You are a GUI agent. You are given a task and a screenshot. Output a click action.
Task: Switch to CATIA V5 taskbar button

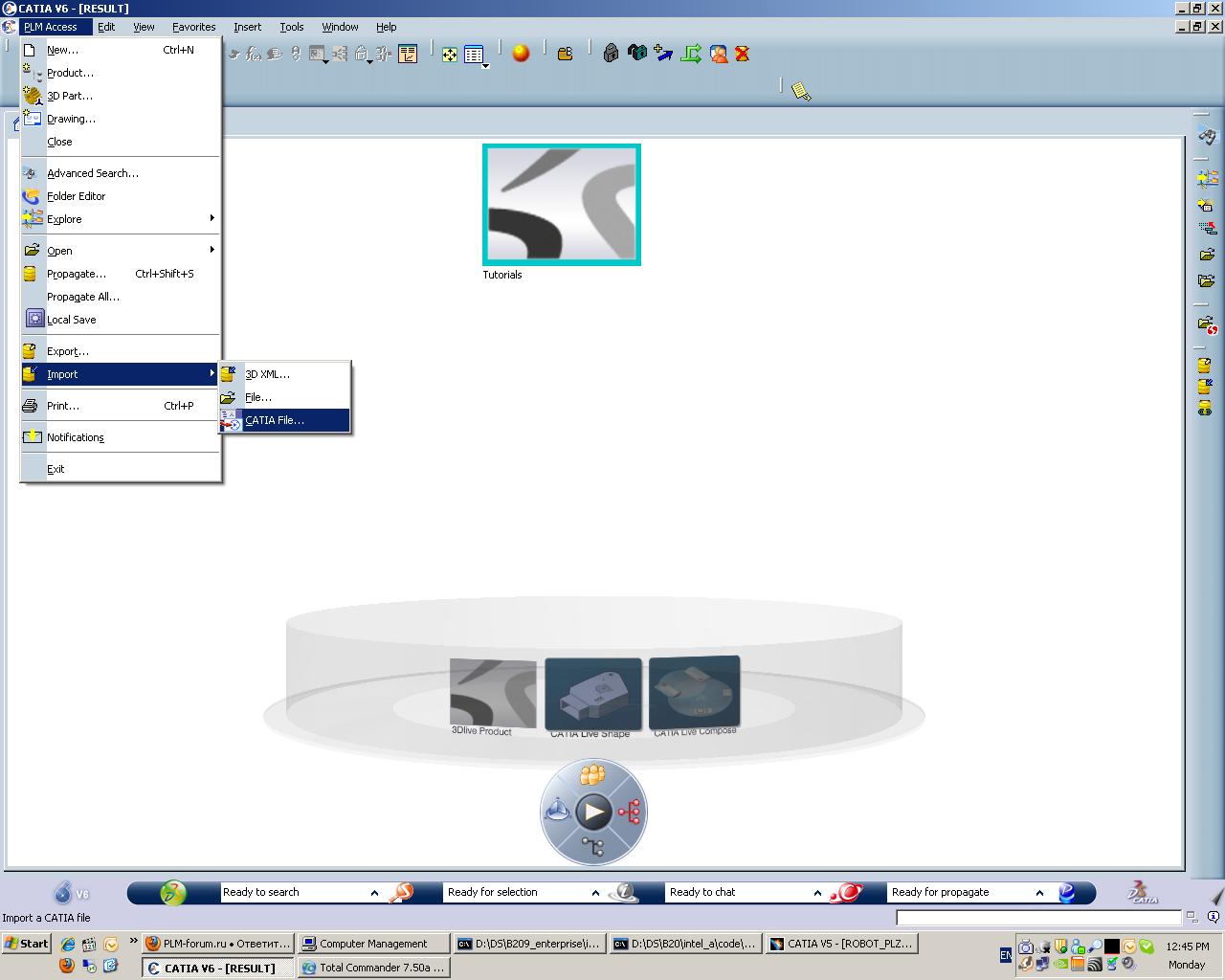[x=843, y=944]
